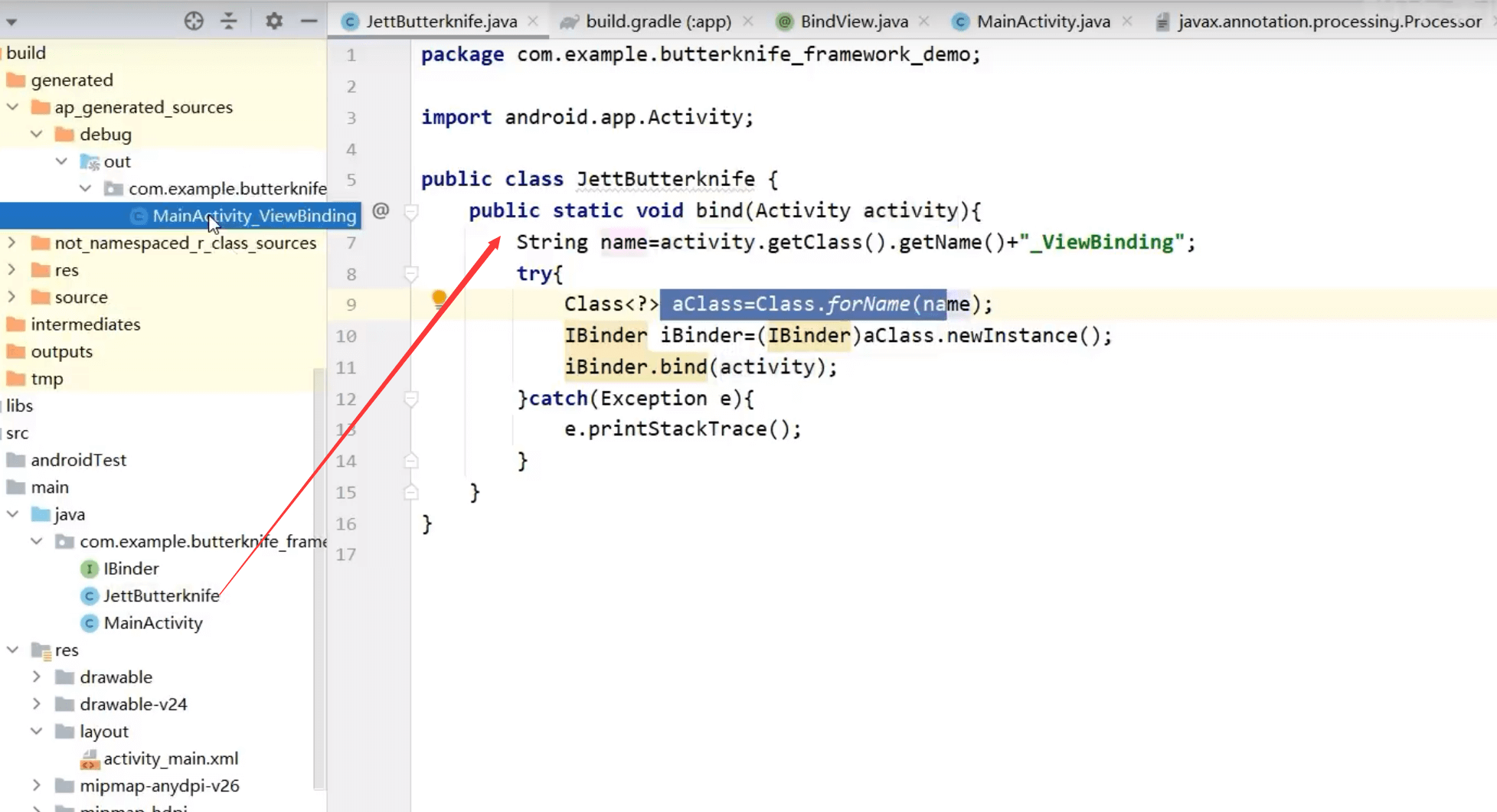Image resolution: width=1497 pixels, height=812 pixels.
Task: Open activity_main.xml layout file
Action: point(171,758)
